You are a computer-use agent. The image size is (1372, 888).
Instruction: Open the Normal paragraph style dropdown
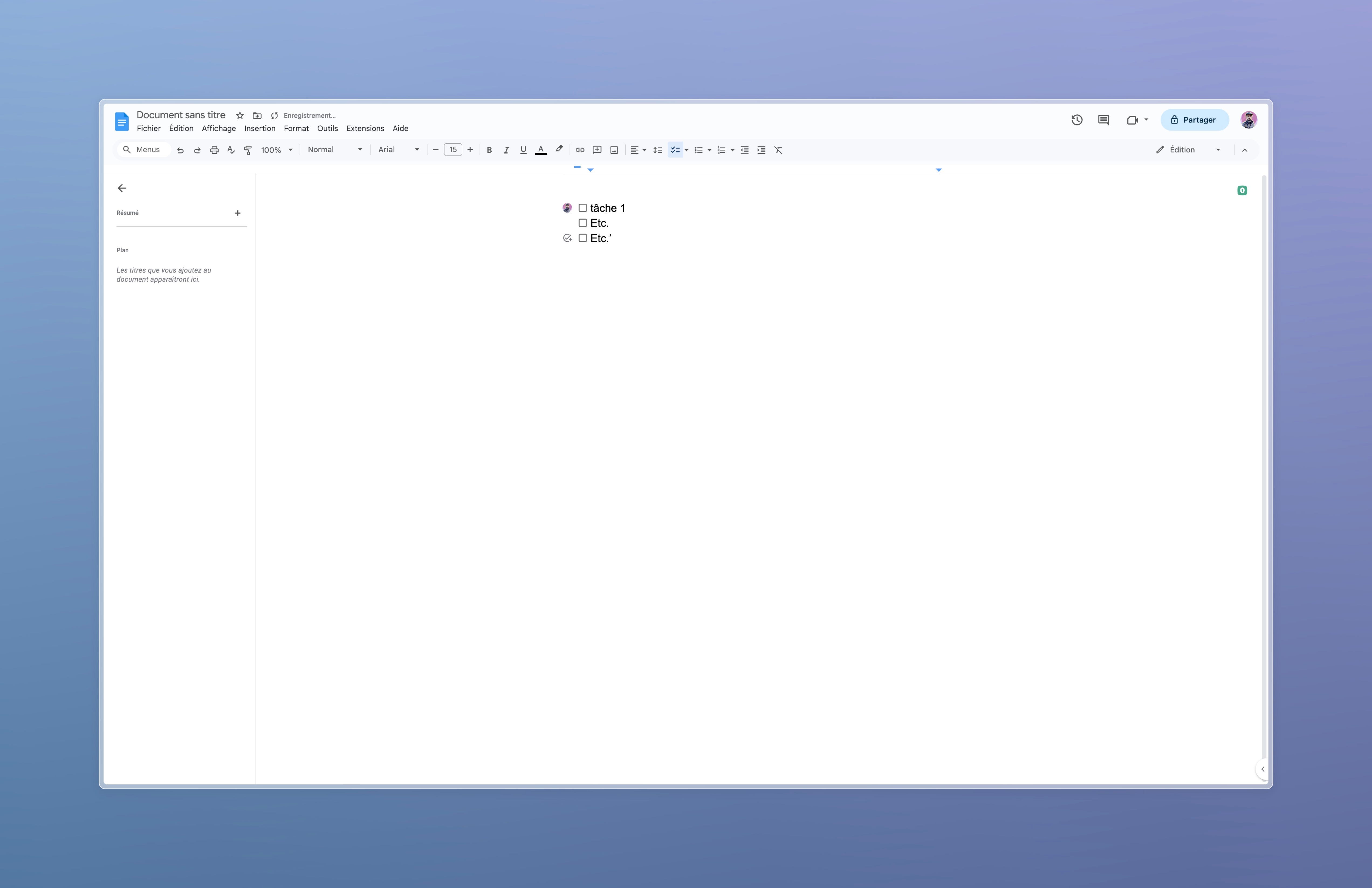(x=335, y=150)
